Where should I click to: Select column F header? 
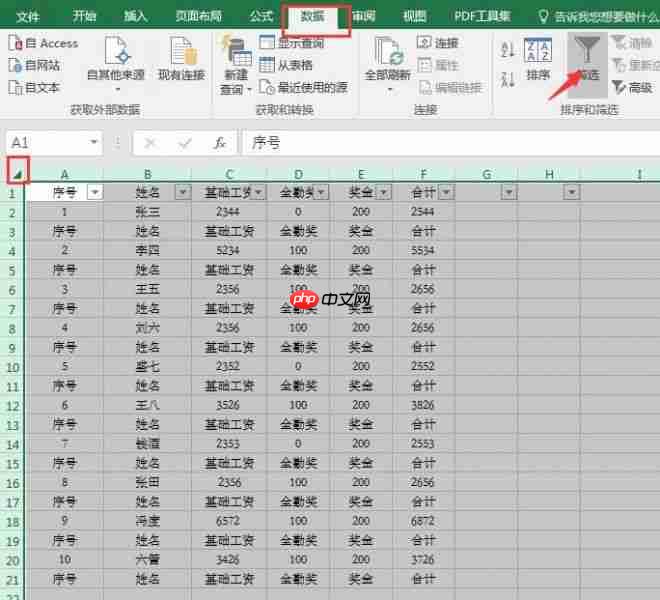423,174
